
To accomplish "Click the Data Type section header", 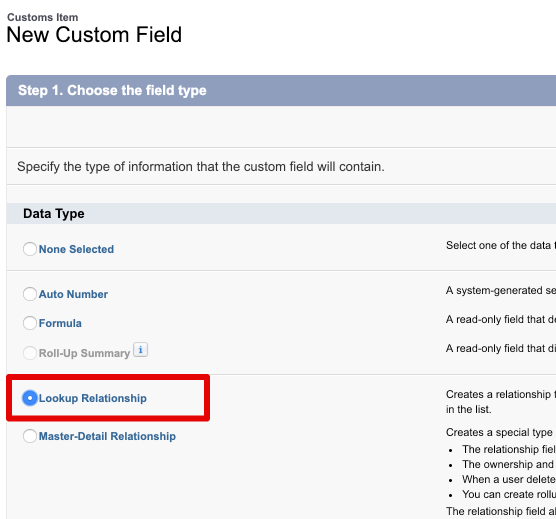I will click(54, 213).
